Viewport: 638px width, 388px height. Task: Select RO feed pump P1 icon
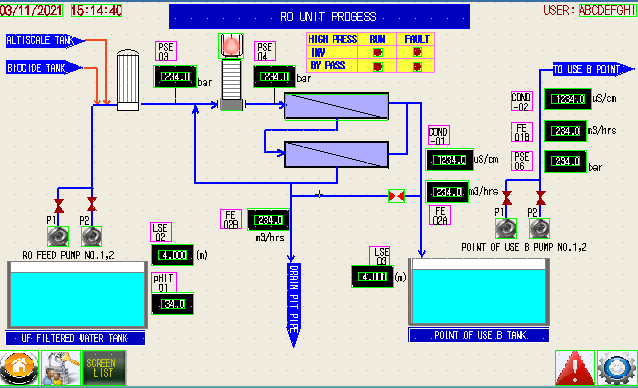[x=58, y=236]
